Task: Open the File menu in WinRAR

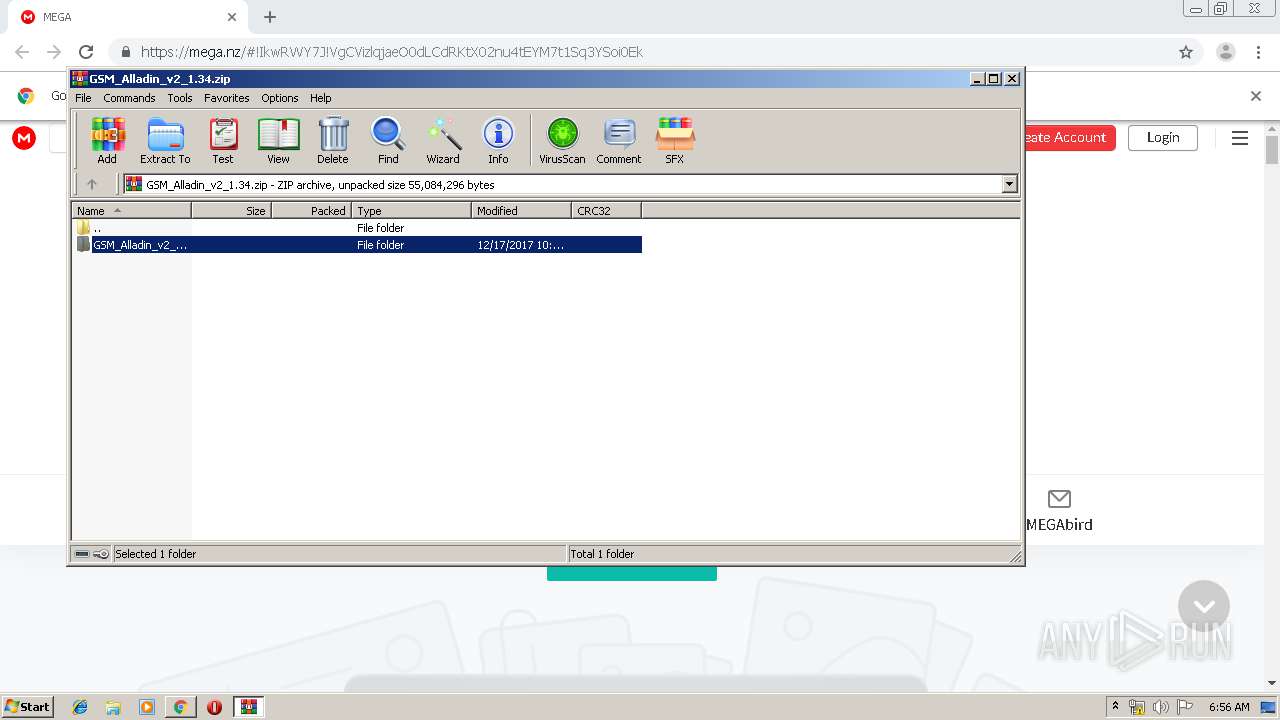Action: 83,98
